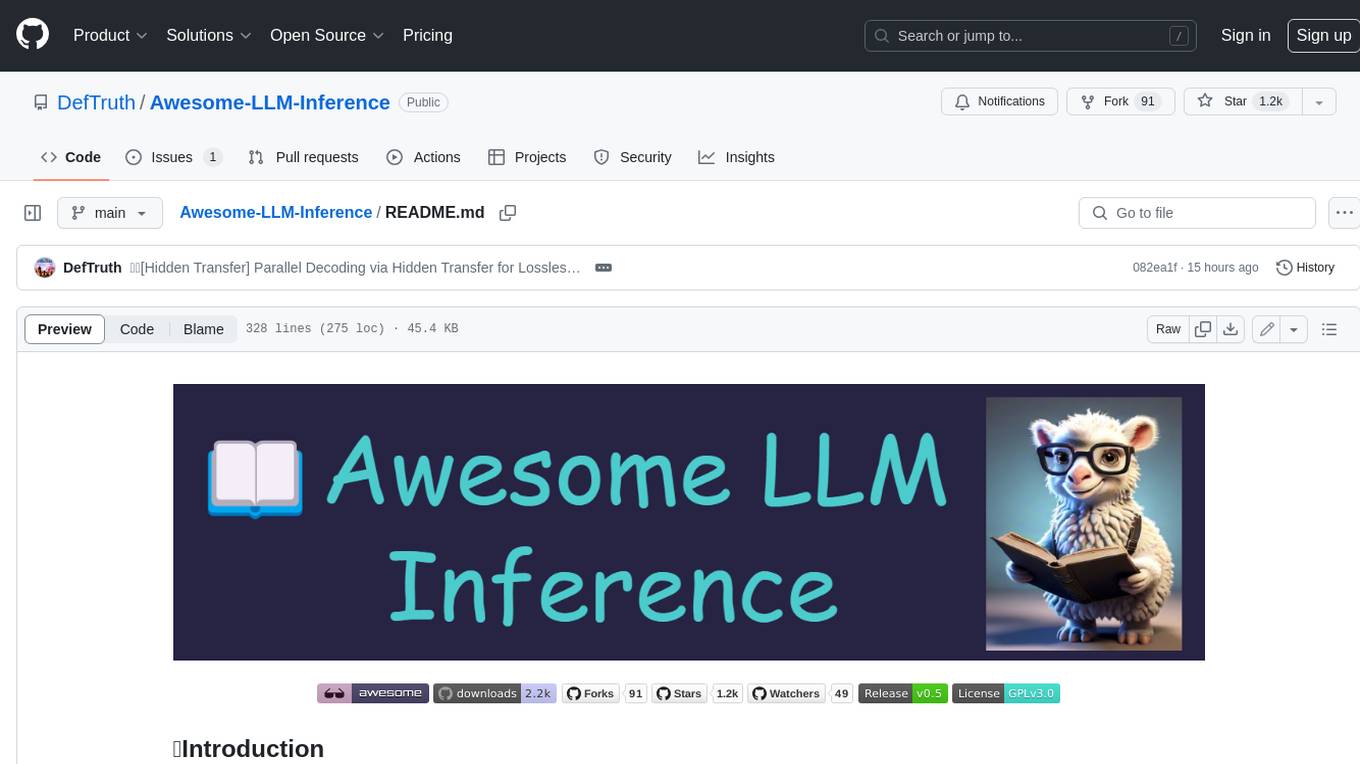This screenshot has width=1360, height=764.
Task: Click the DefTruth commit author avatar
Action: (45, 268)
